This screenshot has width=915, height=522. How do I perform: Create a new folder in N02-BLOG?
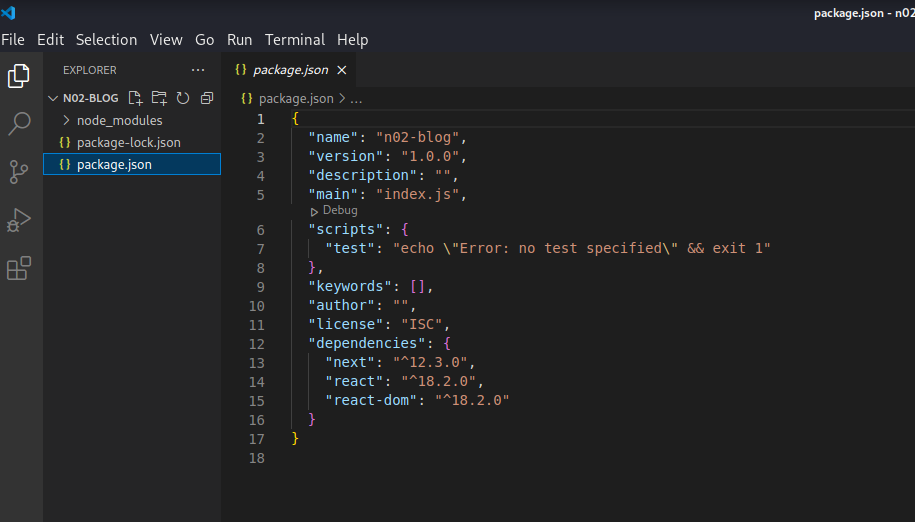[159, 98]
